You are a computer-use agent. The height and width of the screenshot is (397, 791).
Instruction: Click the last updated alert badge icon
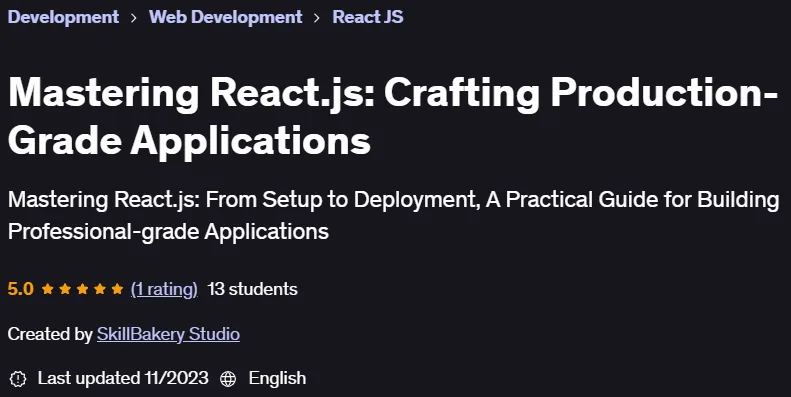pyautogui.click(x=18, y=378)
